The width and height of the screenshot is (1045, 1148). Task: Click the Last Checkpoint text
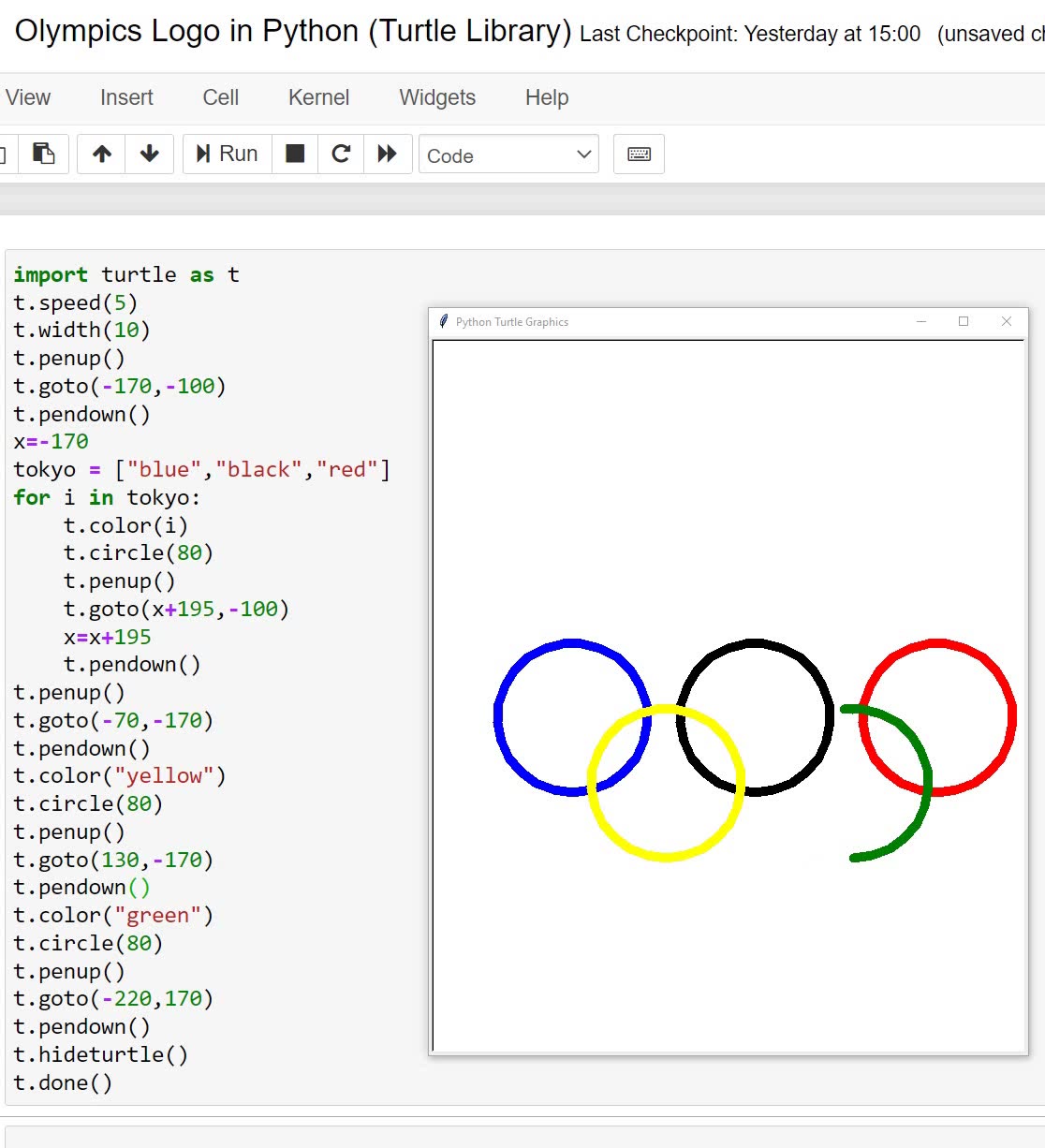[x=750, y=35]
